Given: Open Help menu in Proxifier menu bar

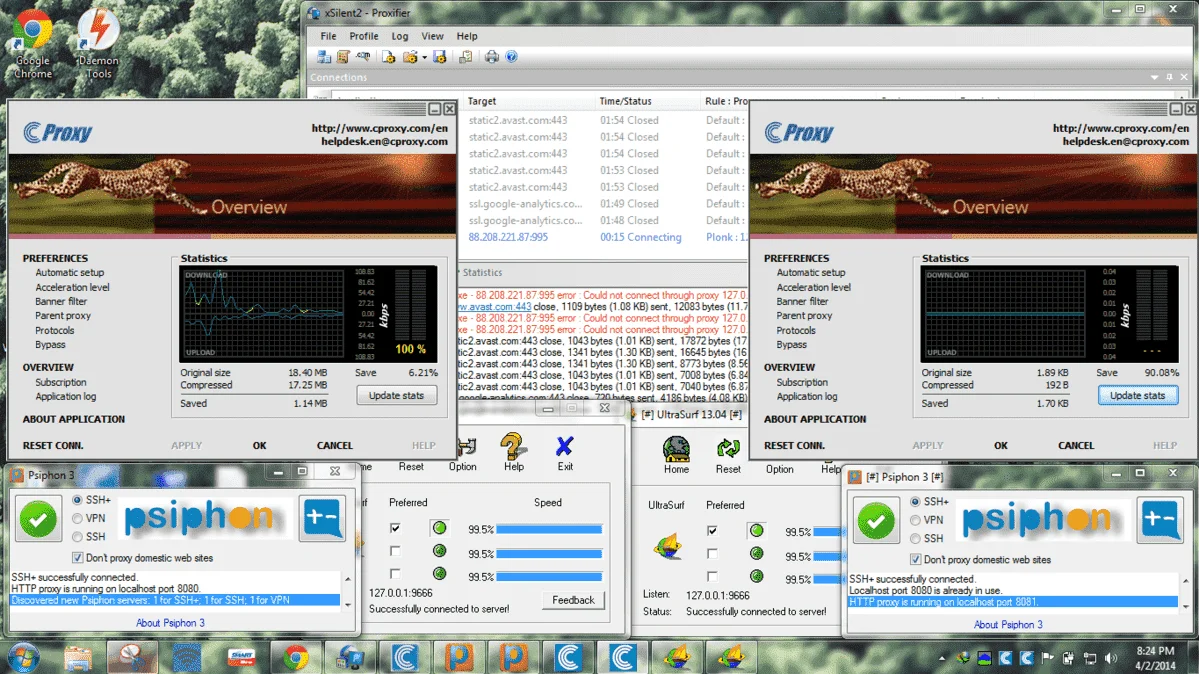Looking at the screenshot, I should point(466,36).
